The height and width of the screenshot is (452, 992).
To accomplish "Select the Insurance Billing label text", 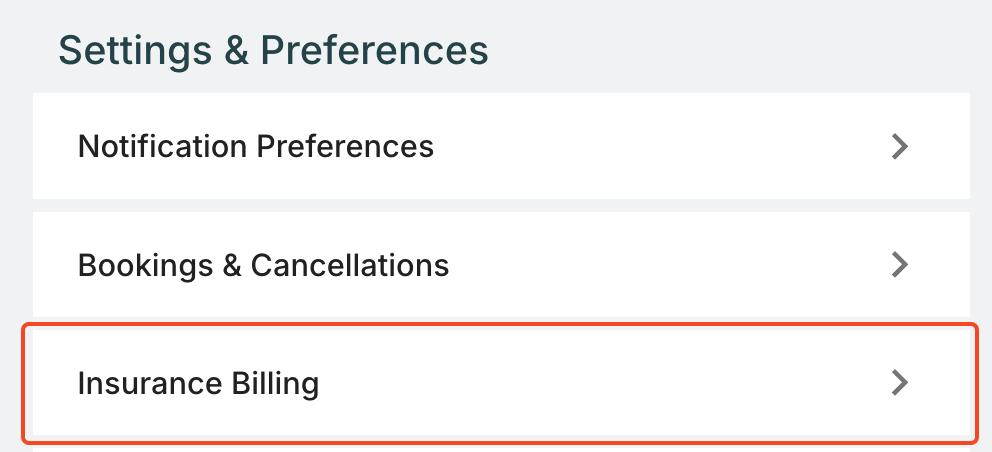I will (198, 383).
